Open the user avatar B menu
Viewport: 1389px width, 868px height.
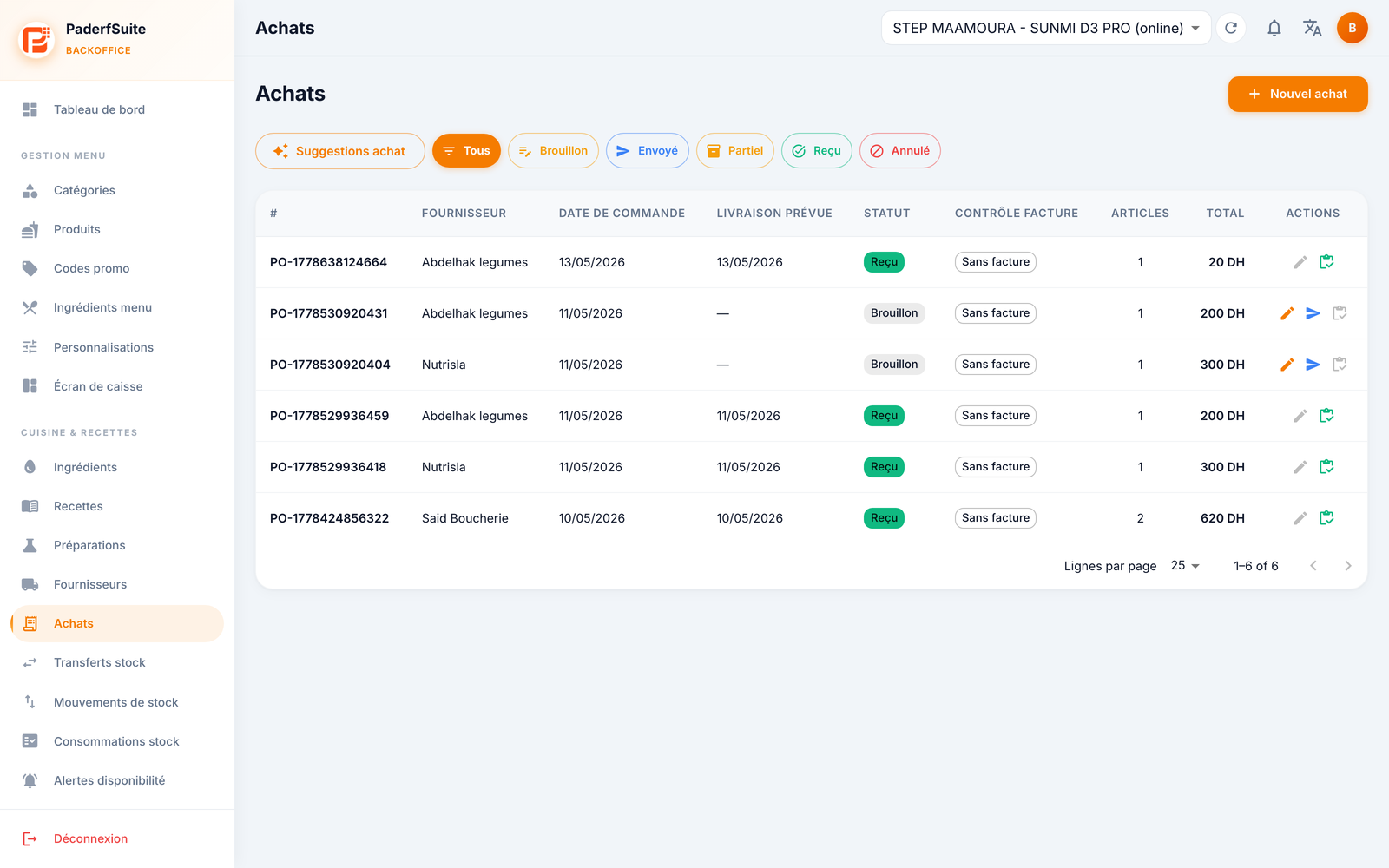pyautogui.click(x=1352, y=28)
